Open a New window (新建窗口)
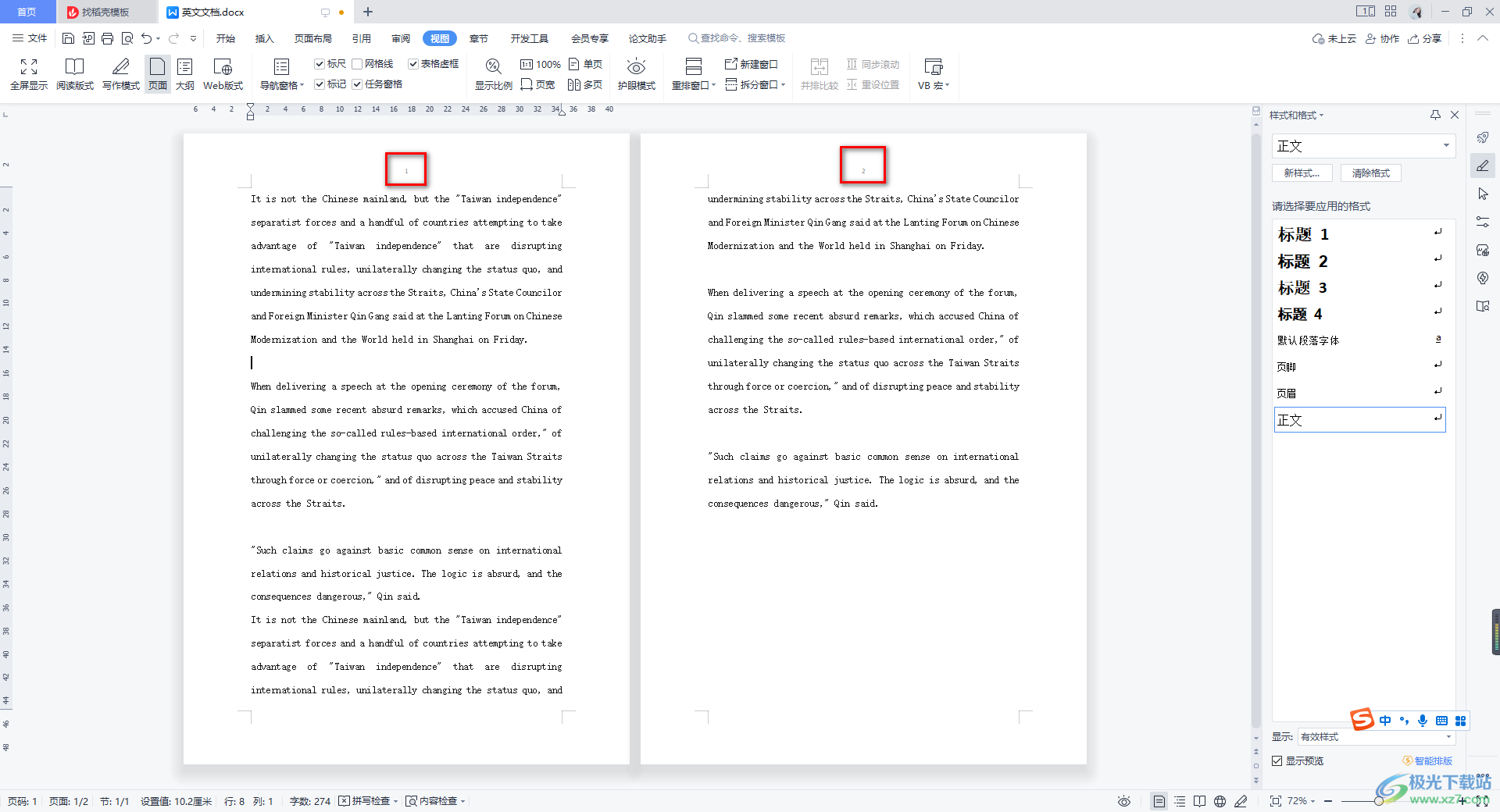 pos(752,64)
